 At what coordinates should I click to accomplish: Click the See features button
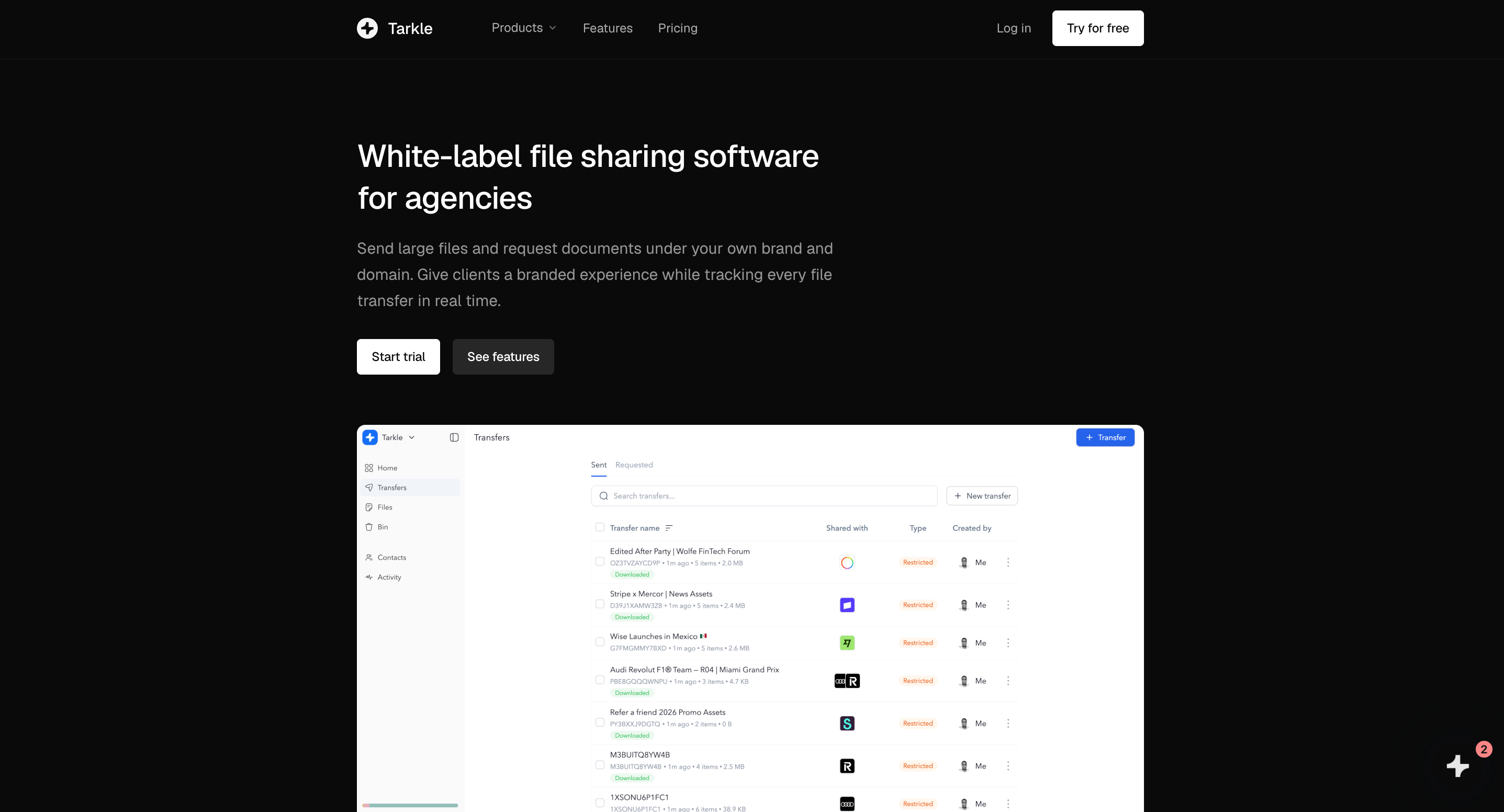point(503,357)
